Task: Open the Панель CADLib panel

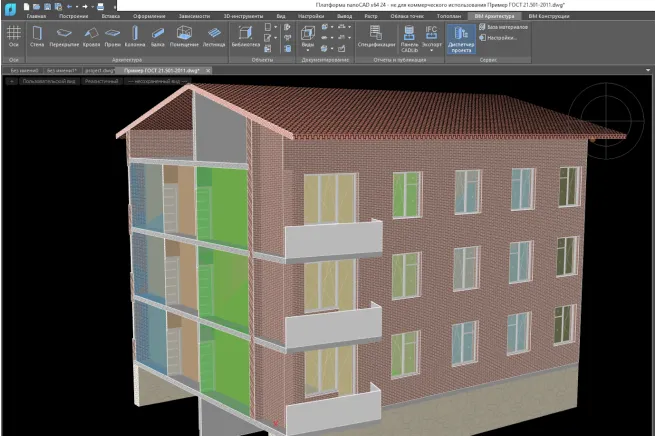Action: 409,38
